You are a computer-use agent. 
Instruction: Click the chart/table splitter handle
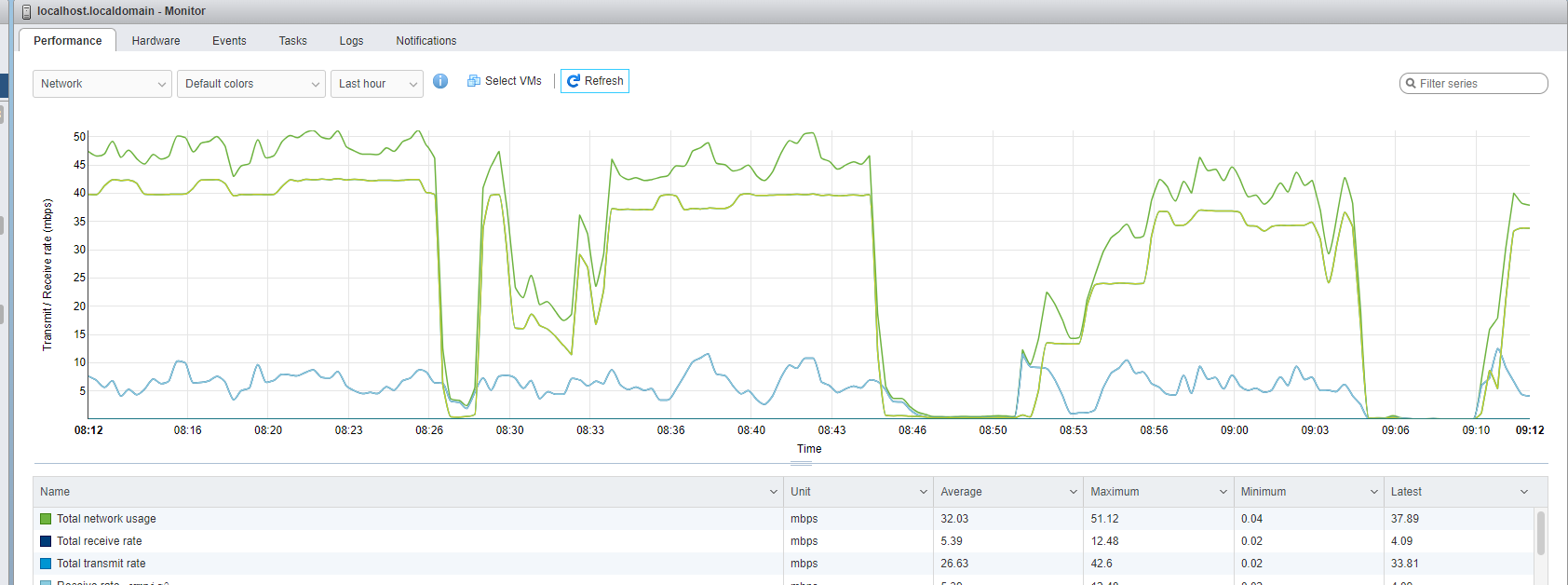801,463
